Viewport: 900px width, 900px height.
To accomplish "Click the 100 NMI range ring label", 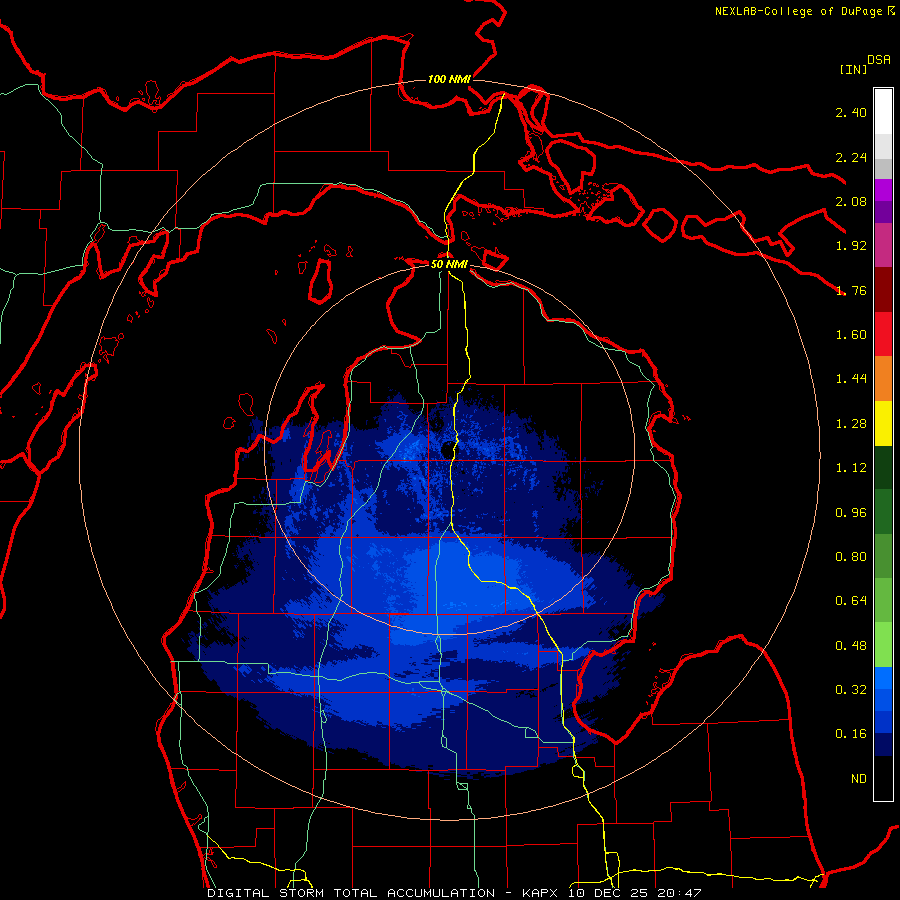I will [x=449, y=79].
